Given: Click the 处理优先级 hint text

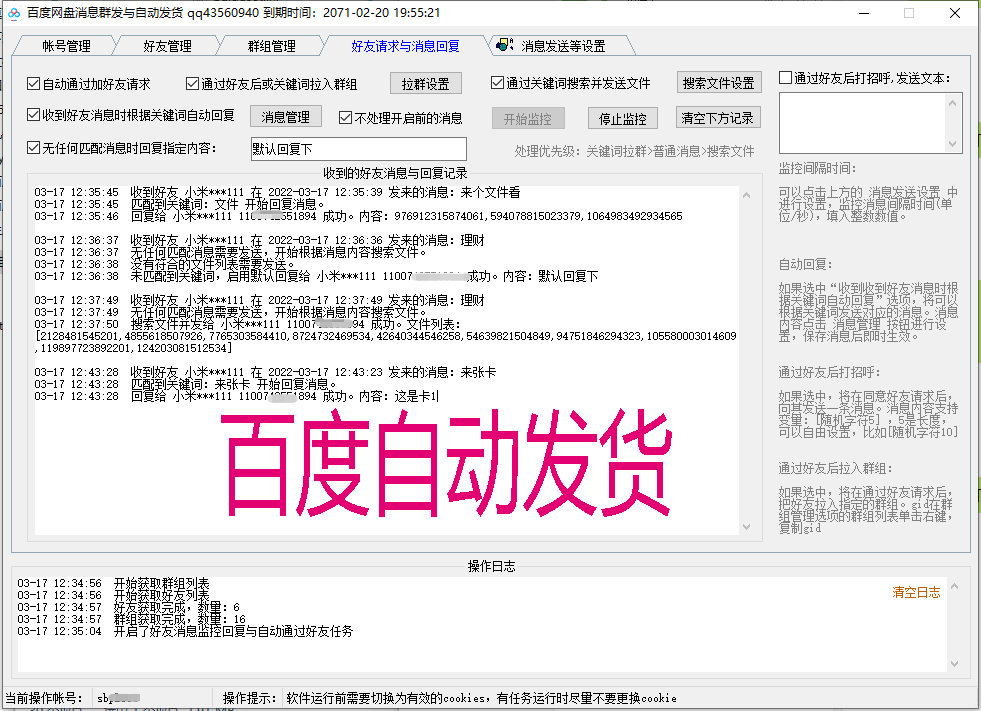Looking at the screenshot, I should click(x=634, y=151).
